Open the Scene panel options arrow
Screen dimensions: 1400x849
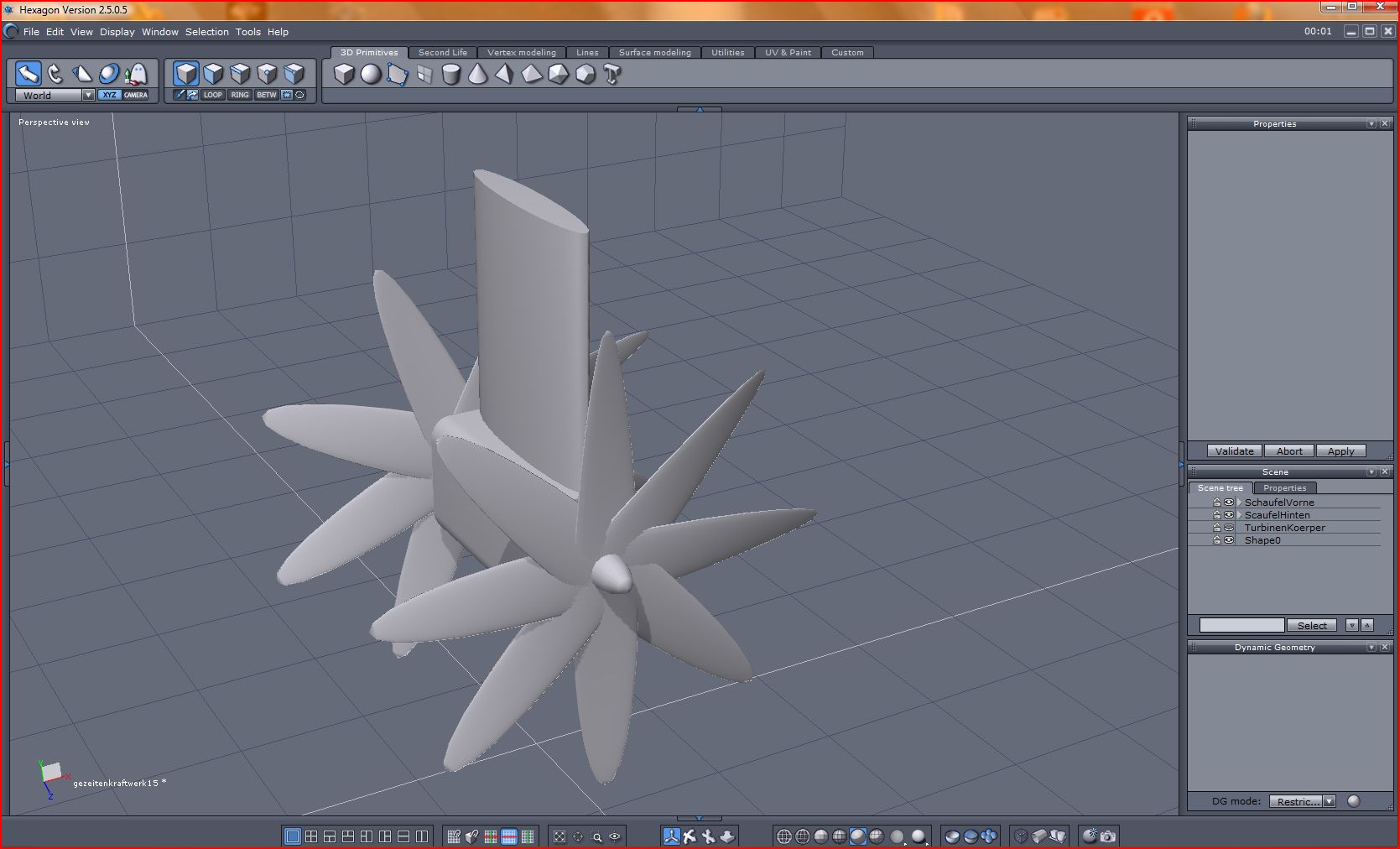click(1371, 472)
